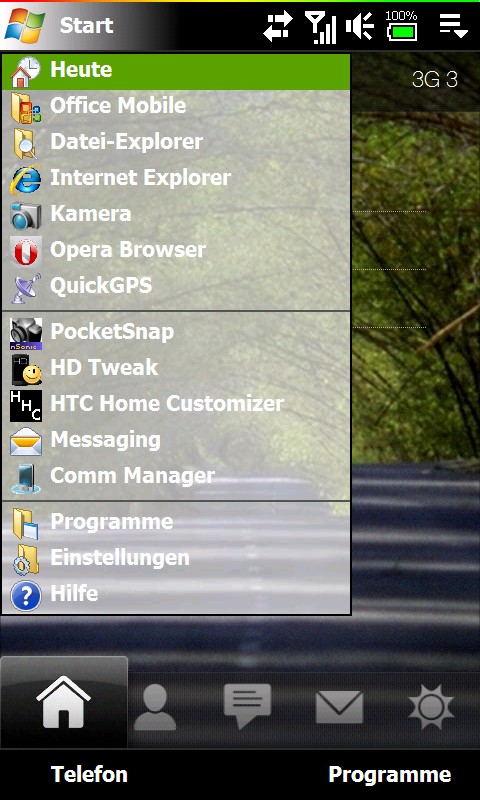Tap the Internet Explorer icon
The height and width of the screenshot is (800, 480).
click(x=26, y=179)
